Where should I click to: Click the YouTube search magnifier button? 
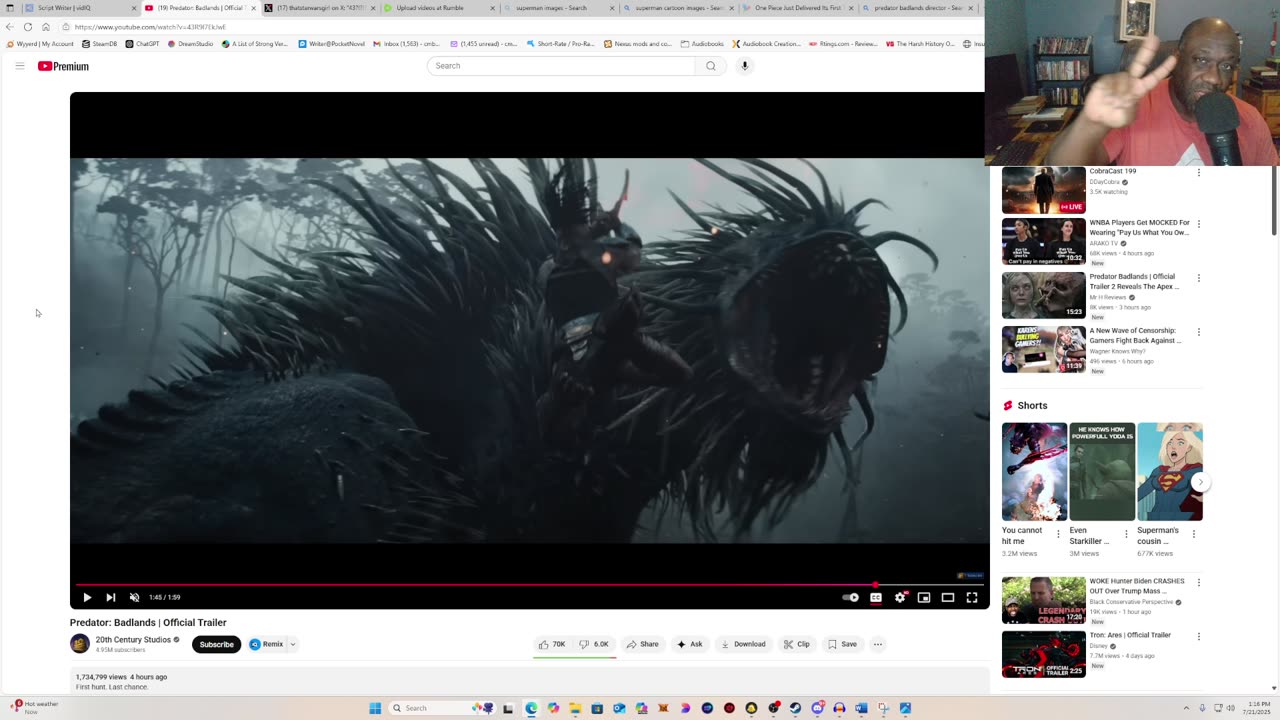[711, 66]
